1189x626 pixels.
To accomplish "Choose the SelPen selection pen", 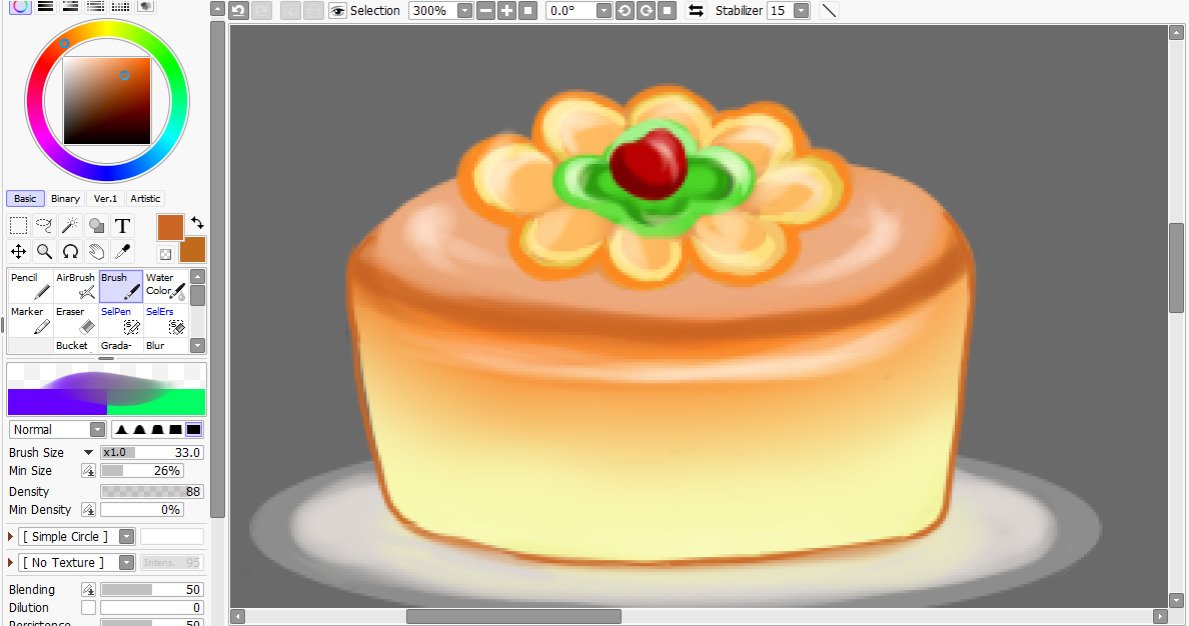I will tap(121, 321).
